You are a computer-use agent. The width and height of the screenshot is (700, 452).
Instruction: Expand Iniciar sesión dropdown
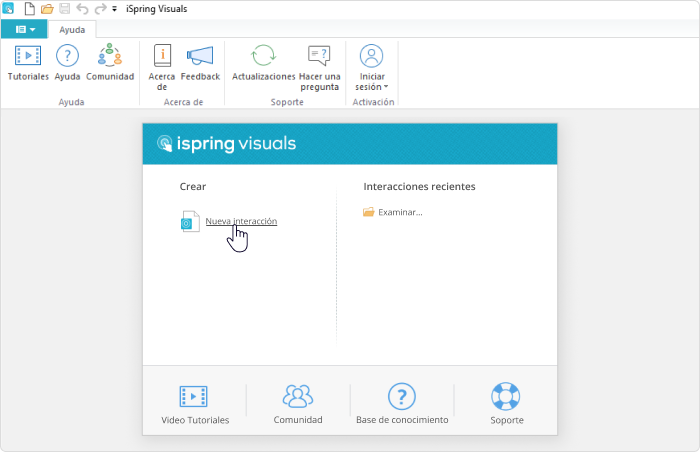pos(371,67)
